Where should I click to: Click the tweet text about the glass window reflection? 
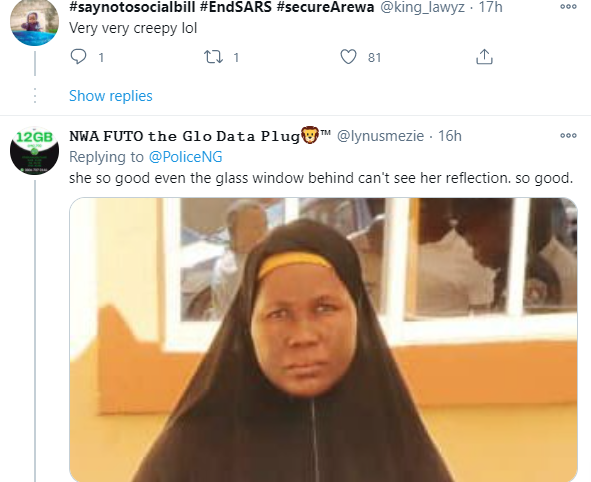click(x=321, y=178)
